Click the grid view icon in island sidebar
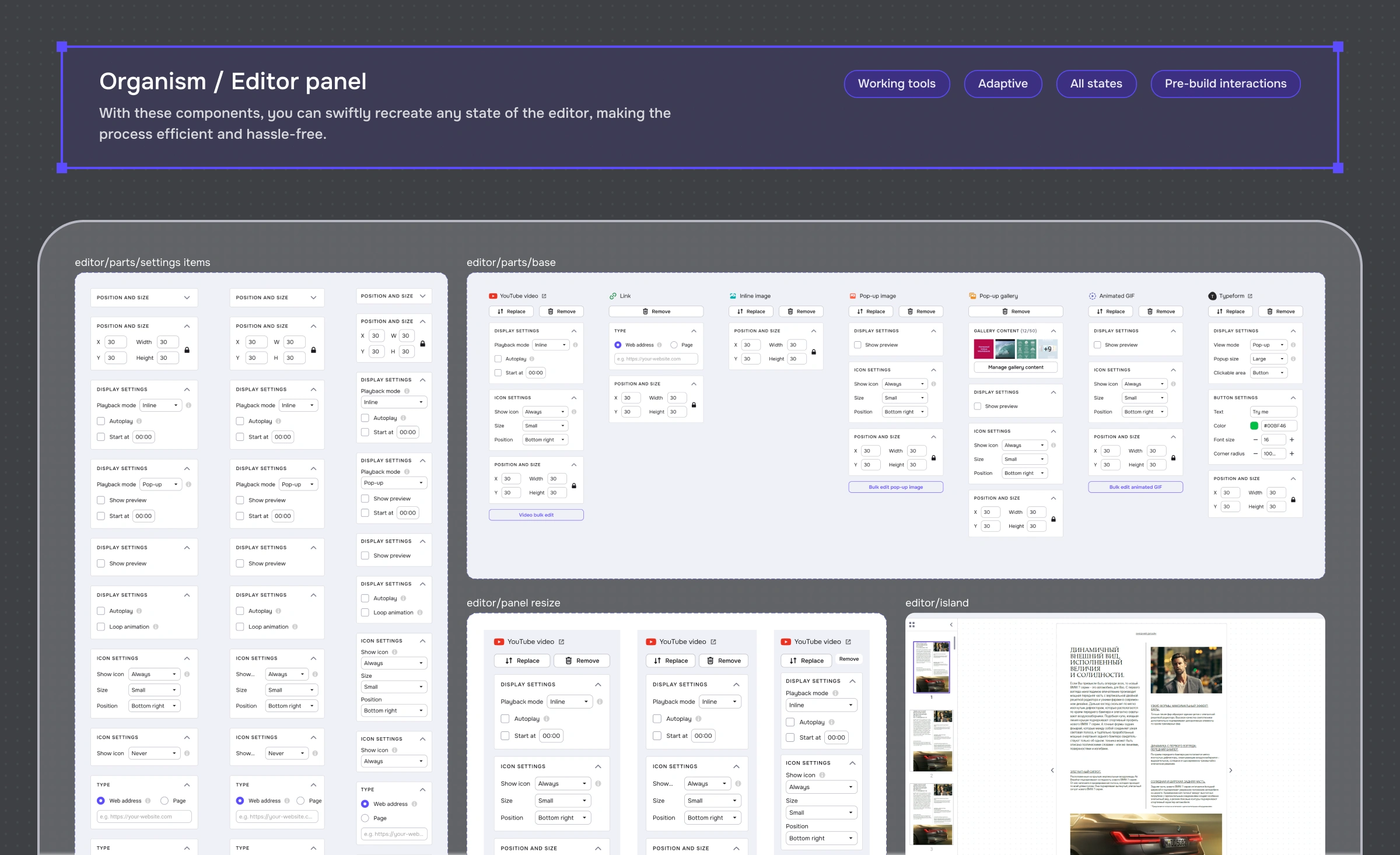 pos(912,625)
